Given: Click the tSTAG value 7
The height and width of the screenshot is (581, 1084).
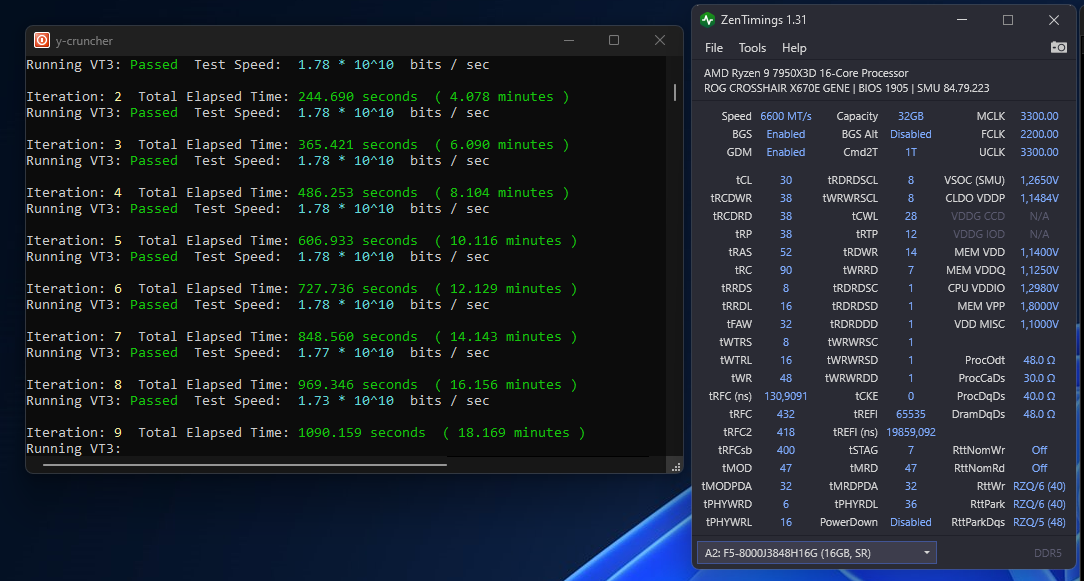Looking at the screenshot, I should click(x=910, y=450).
